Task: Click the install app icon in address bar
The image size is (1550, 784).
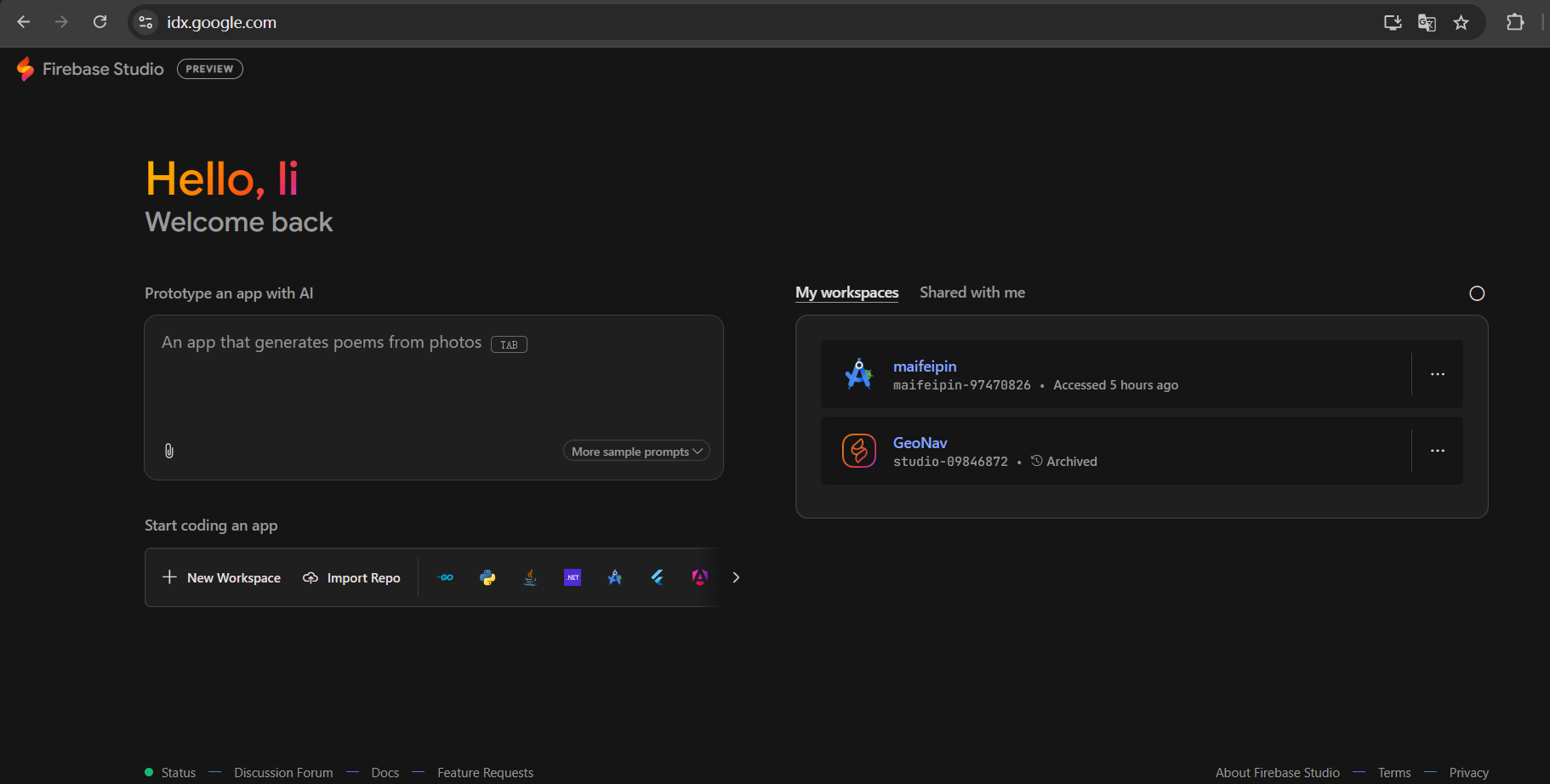Action: [x=1393, y=22]
